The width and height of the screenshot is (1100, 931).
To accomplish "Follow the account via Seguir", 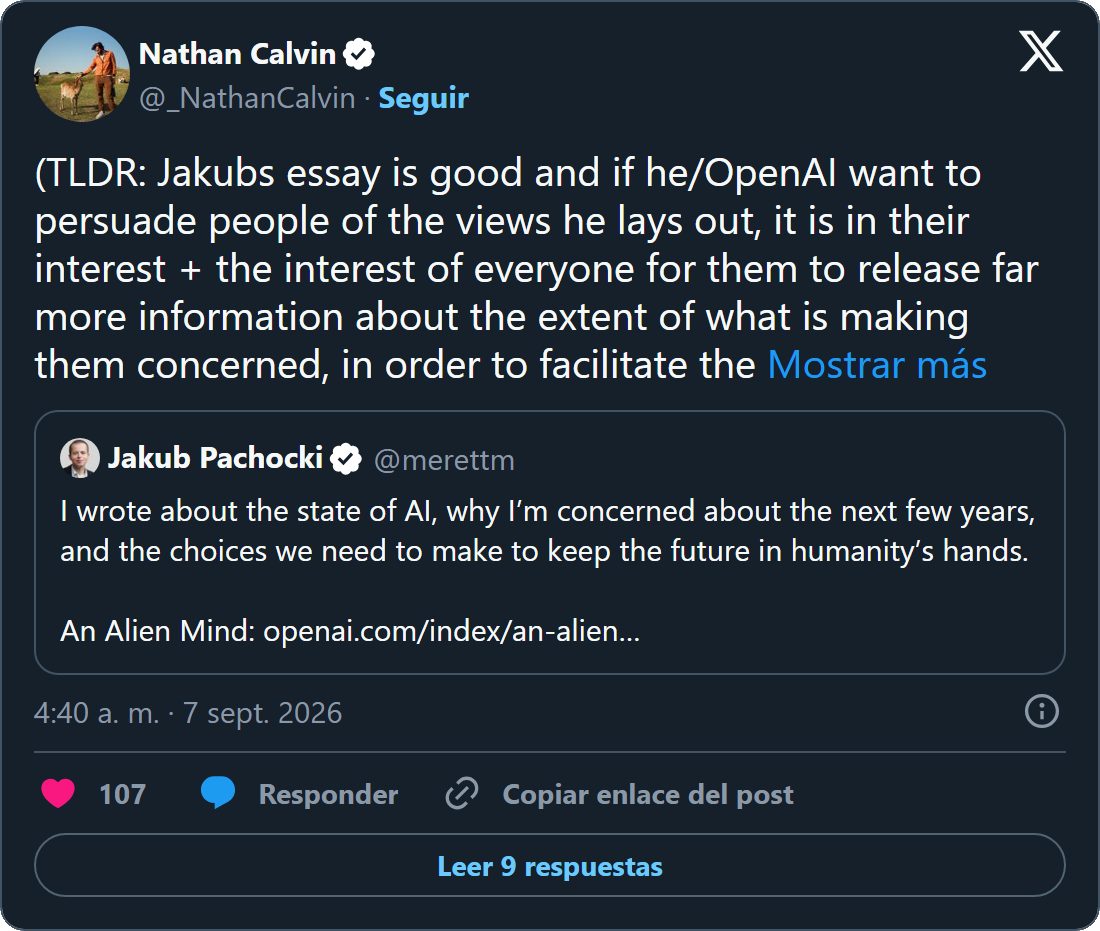I will (x=423, y=98).
